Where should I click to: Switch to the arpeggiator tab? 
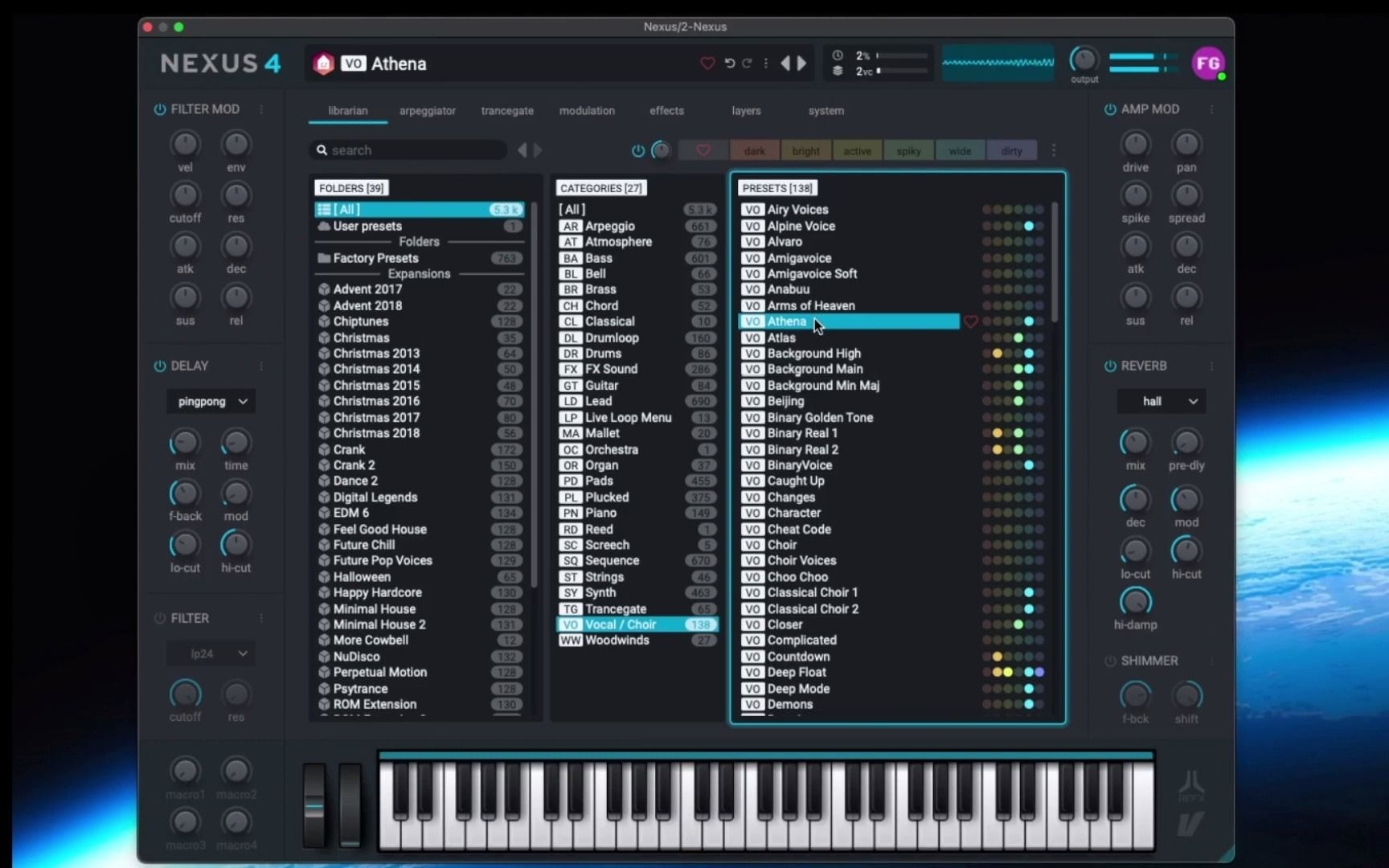click(x=428, y=111)
